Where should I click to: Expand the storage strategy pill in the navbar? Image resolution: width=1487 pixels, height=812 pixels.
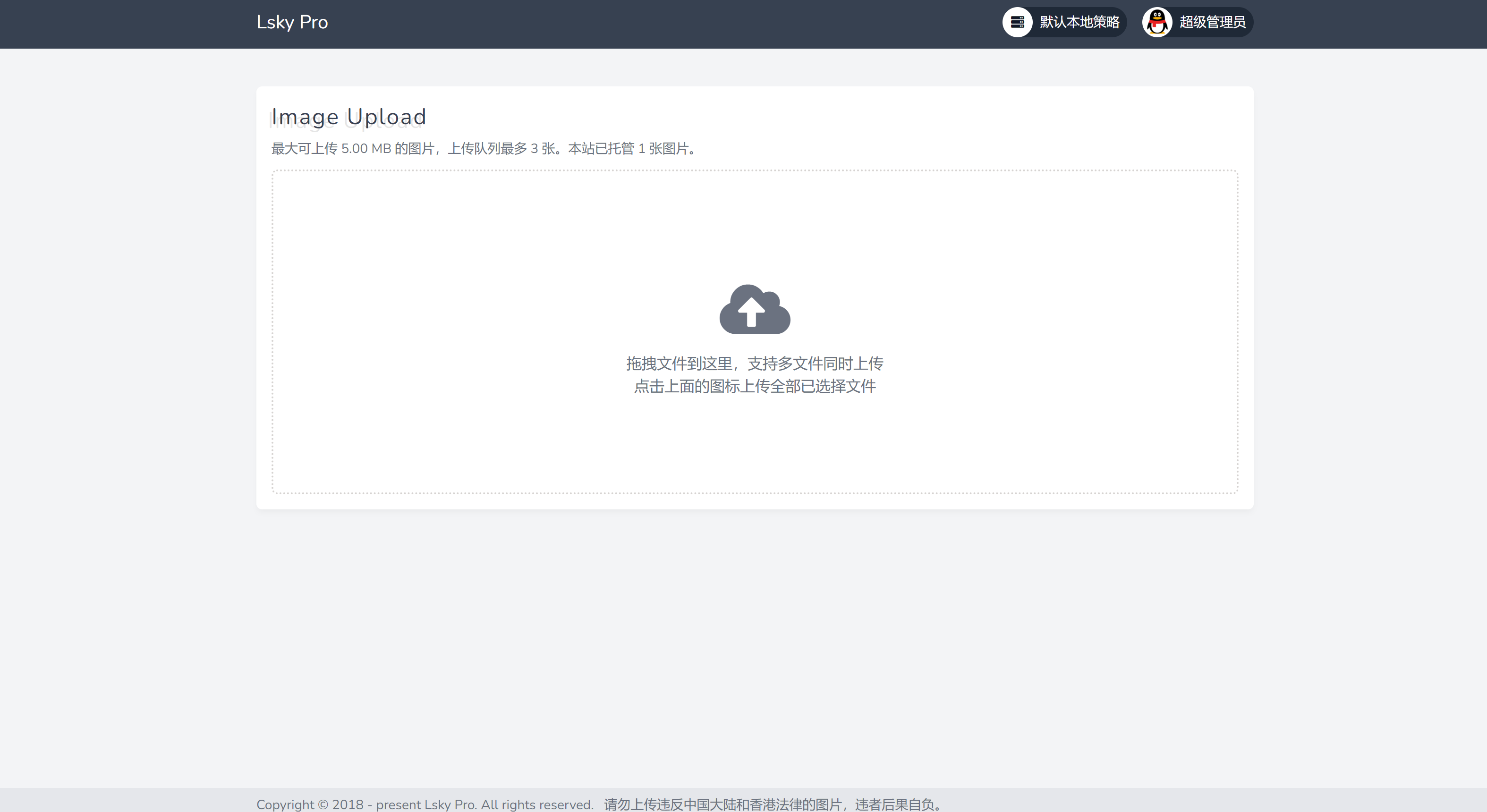pyautogui.click(x=1064, y=22)
